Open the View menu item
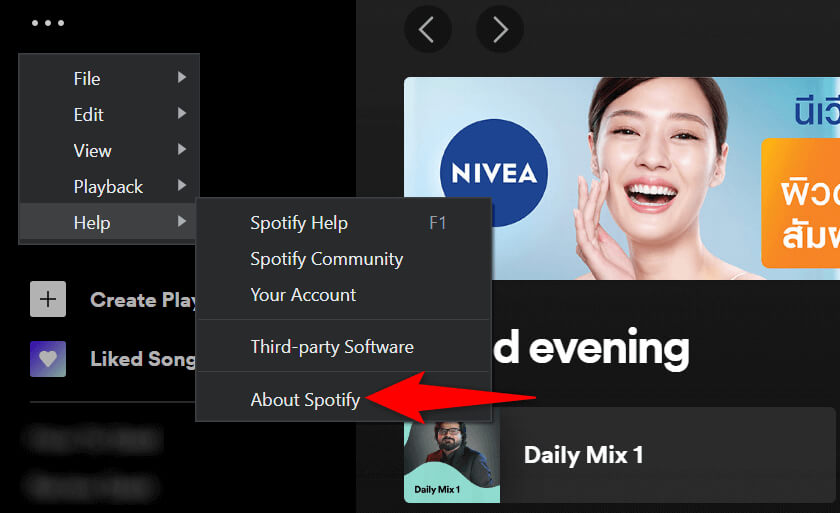Image resolution: width=840 pixels, height=513 pixels. [109, 150]
